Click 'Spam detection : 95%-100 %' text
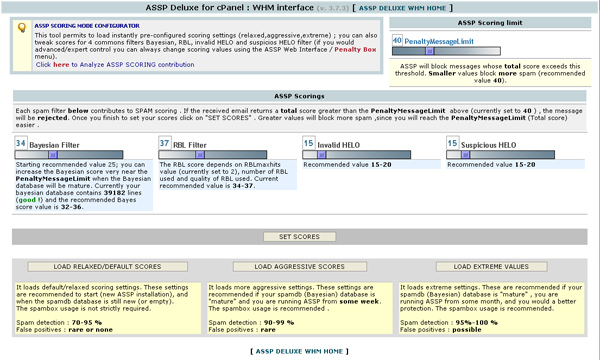Viewport: 600px width, 360px height. (449, 323)
